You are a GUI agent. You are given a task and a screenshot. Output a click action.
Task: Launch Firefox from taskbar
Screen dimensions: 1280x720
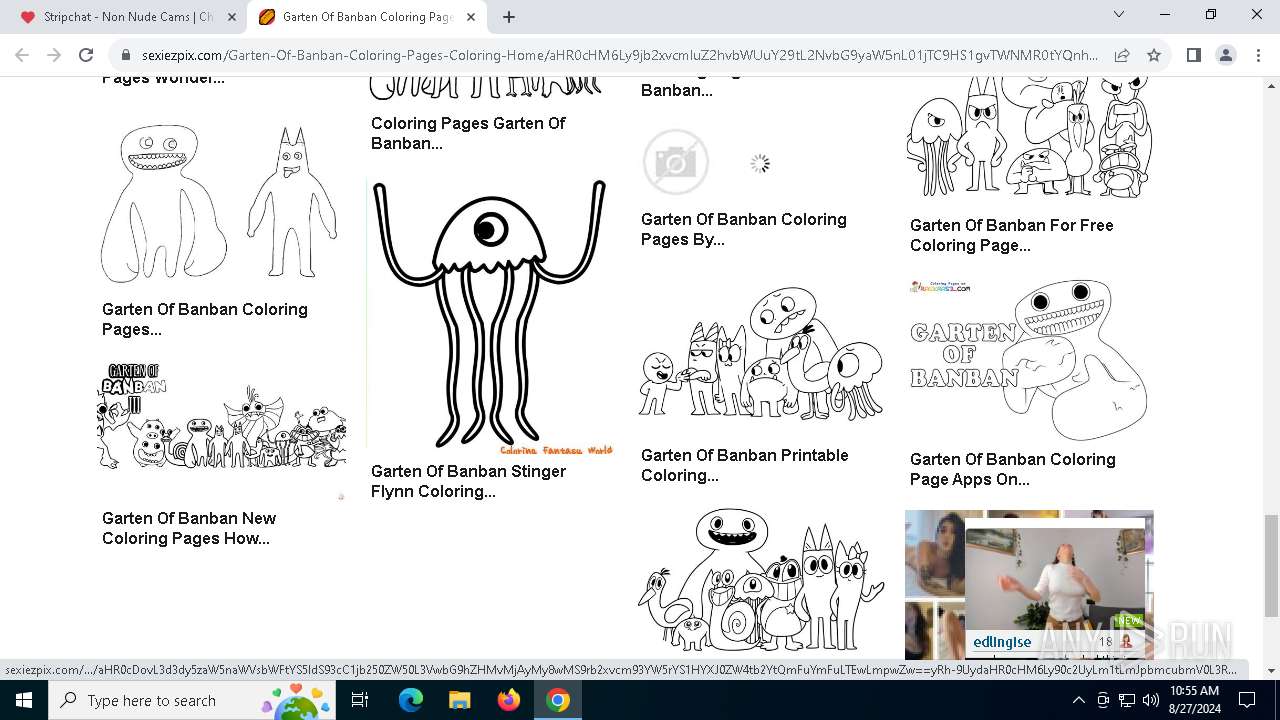click(509, 700)
